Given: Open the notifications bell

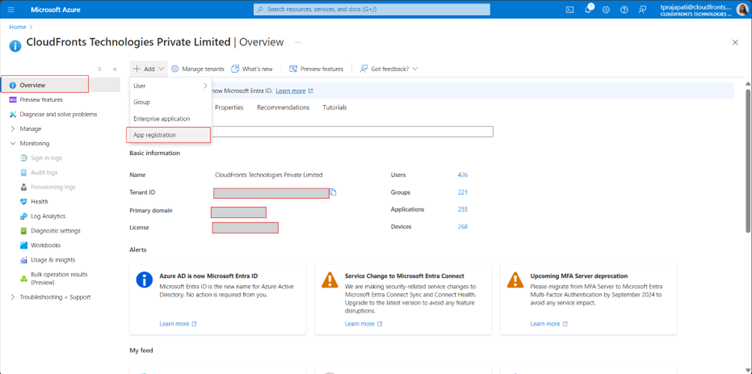Looking at the screenshot, I should [x=588, y=10].
